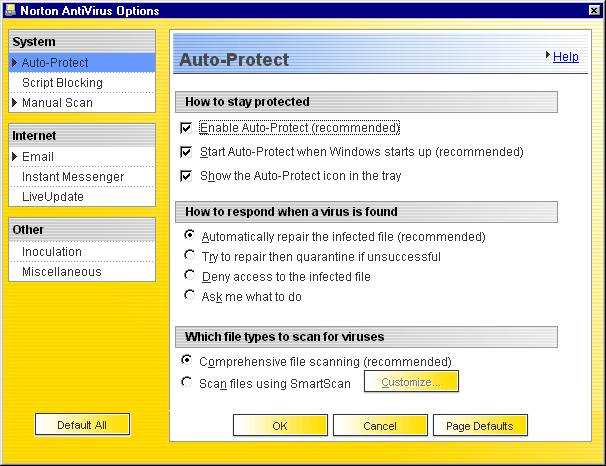The width and height of the screenshot is (606, 466).
Task: Select Deny access to the infected file
Action: pyautogui.click(x=188, y=276)
